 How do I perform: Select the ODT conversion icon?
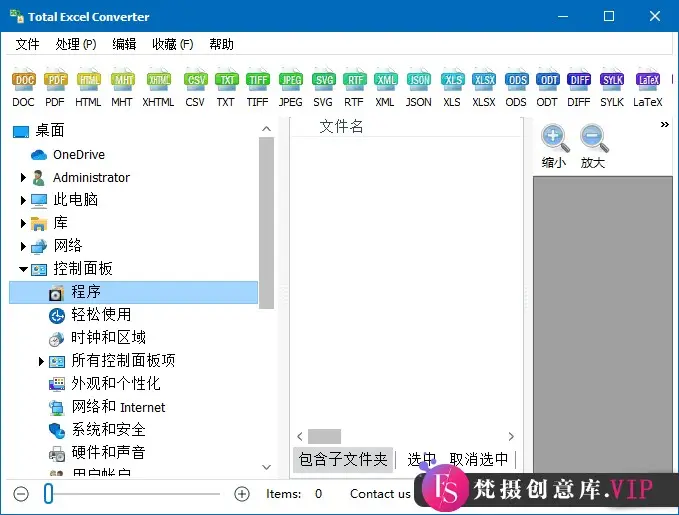547,87
